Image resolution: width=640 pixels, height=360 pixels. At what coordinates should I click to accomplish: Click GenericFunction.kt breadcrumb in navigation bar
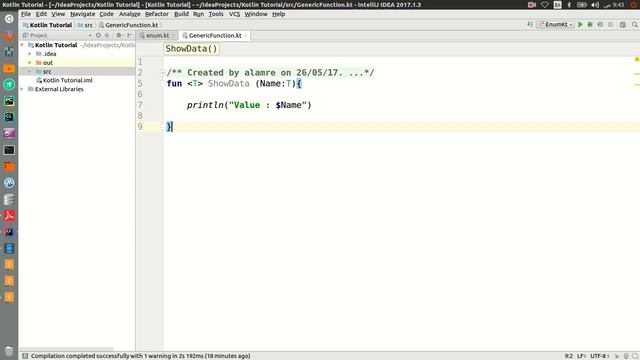129,25
